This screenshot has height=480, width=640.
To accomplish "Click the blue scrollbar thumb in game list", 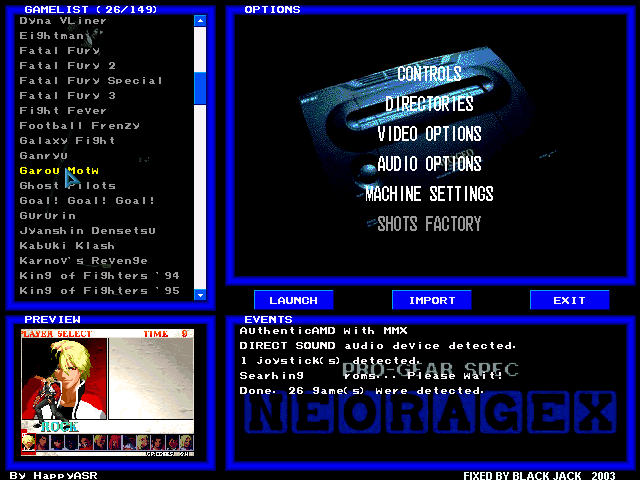I will pos(200,89).
